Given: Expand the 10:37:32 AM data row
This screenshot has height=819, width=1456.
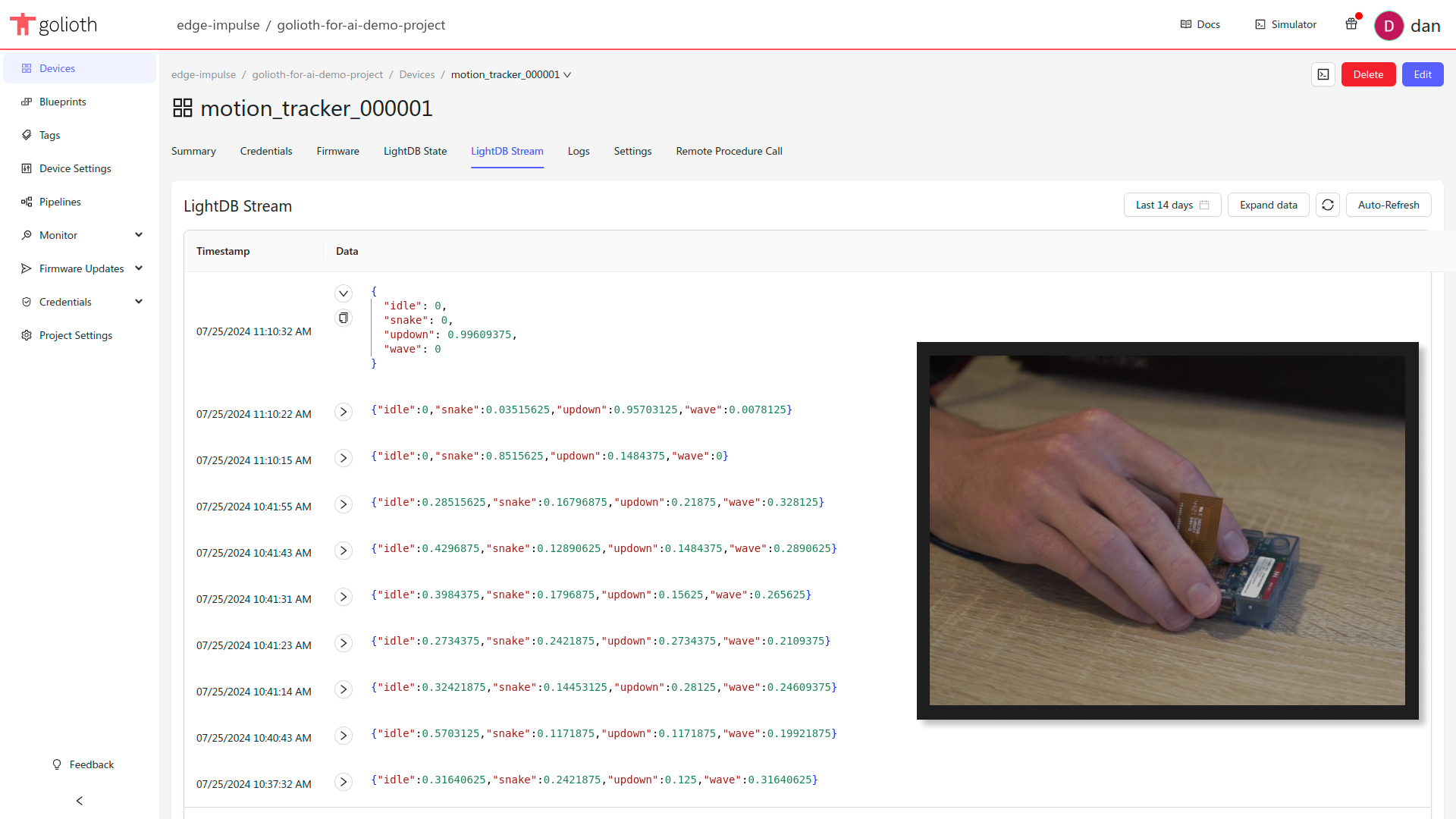Looking at the screenshot, I should click(344, 782).
